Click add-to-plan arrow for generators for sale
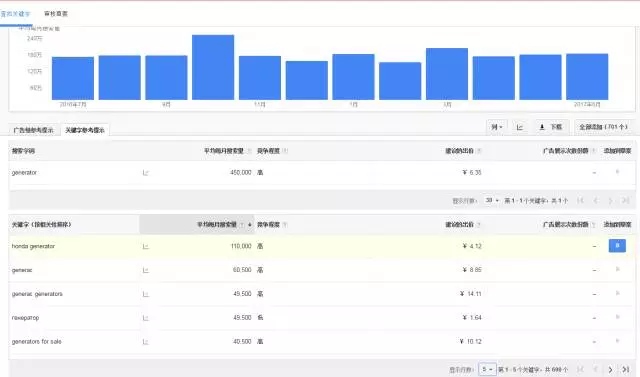The image size is (640, 377). point(618,341)
